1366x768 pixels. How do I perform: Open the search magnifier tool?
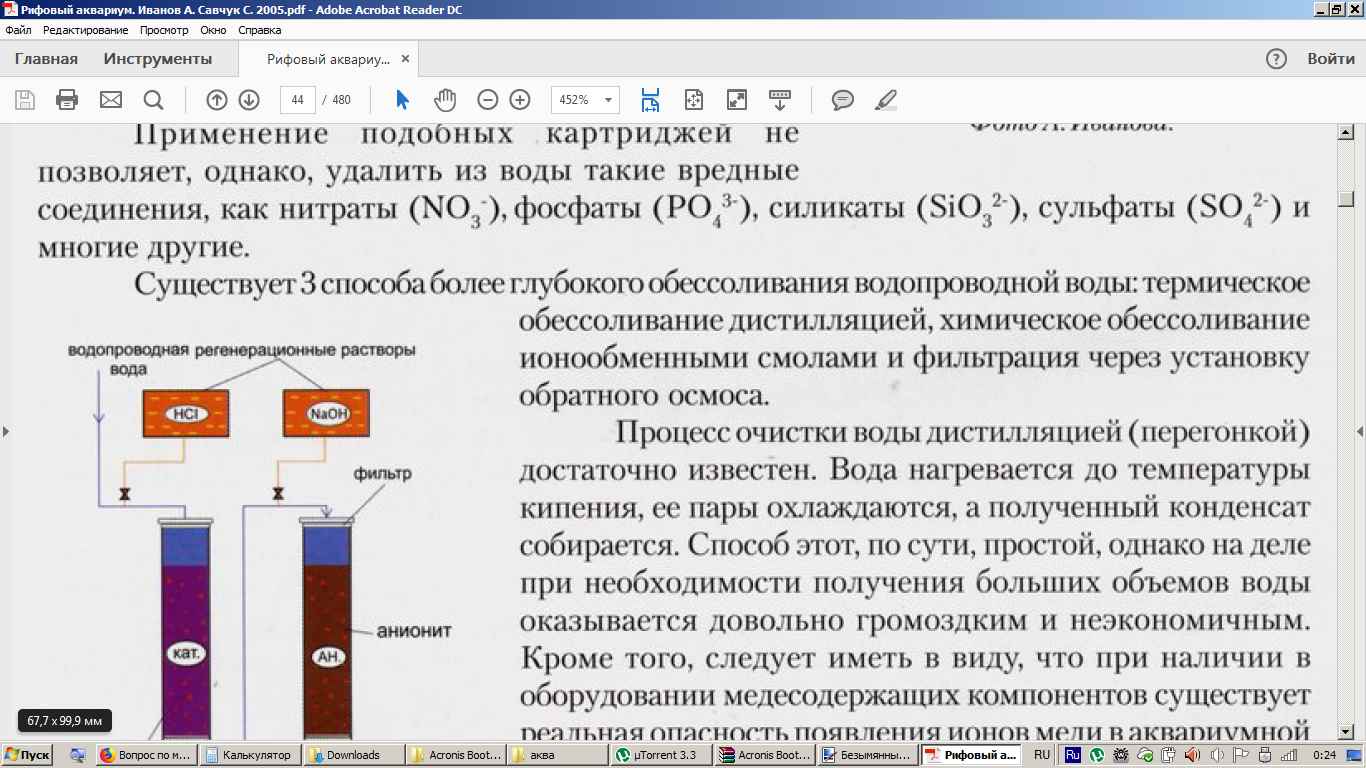pyautogui.click(x=153, y=100)
